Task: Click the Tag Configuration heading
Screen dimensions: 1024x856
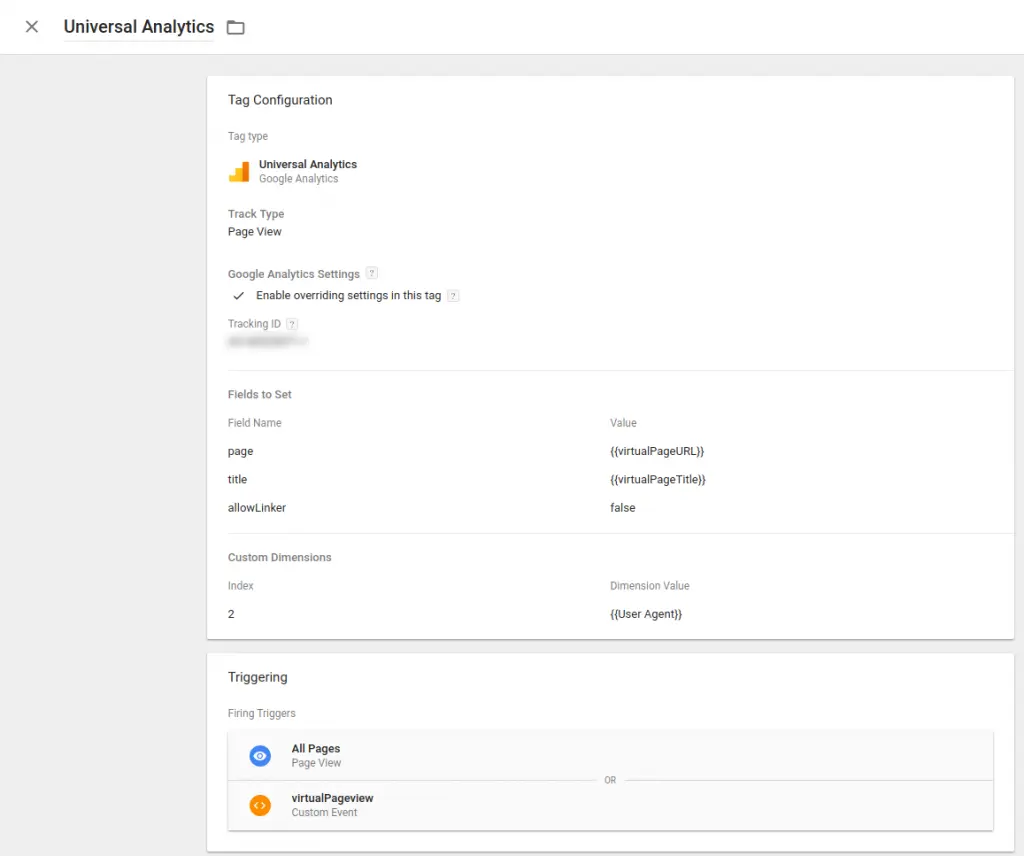Action: 280,100
